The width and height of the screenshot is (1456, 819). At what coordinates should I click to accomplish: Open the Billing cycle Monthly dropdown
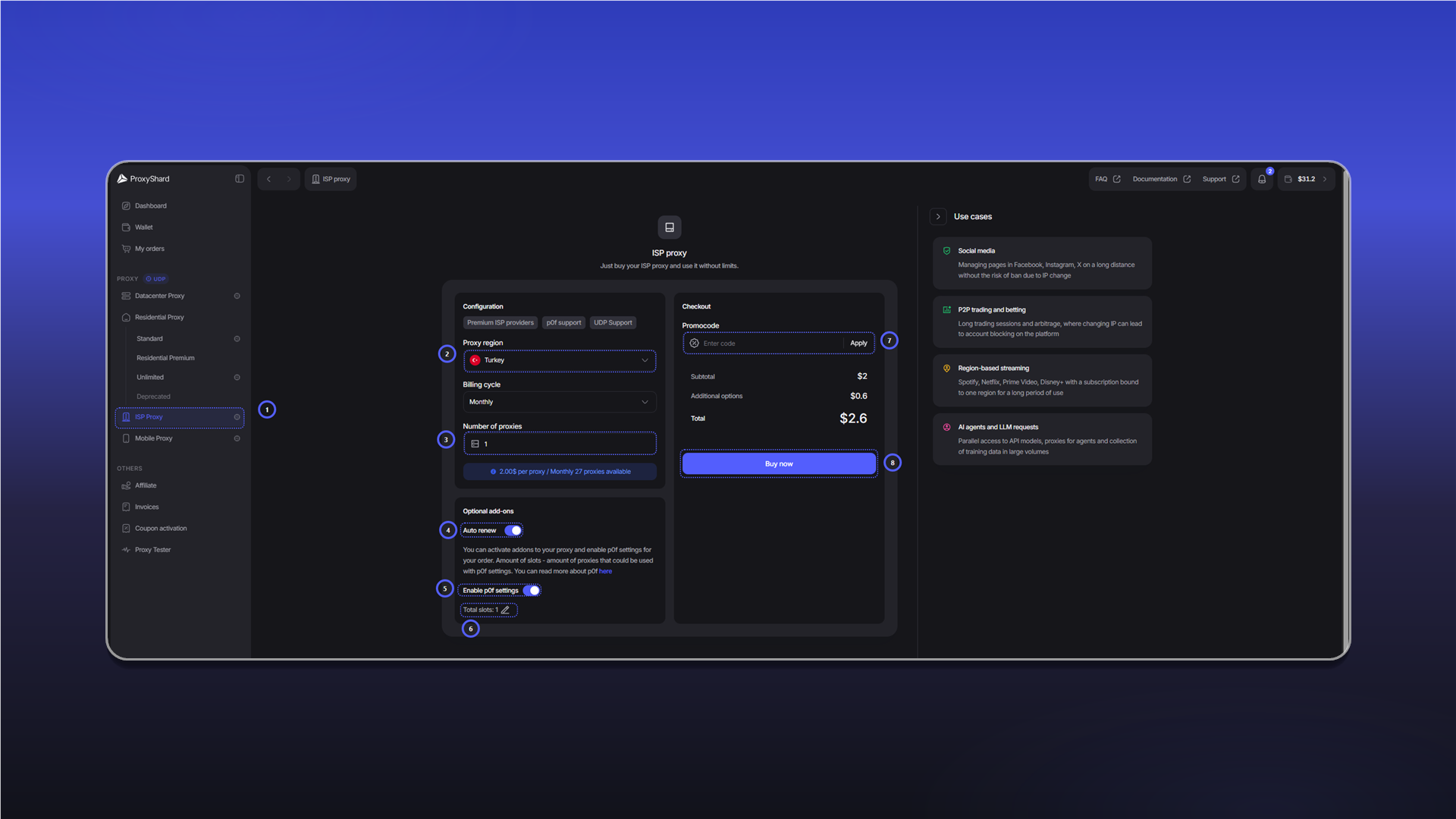coord(560,402)
